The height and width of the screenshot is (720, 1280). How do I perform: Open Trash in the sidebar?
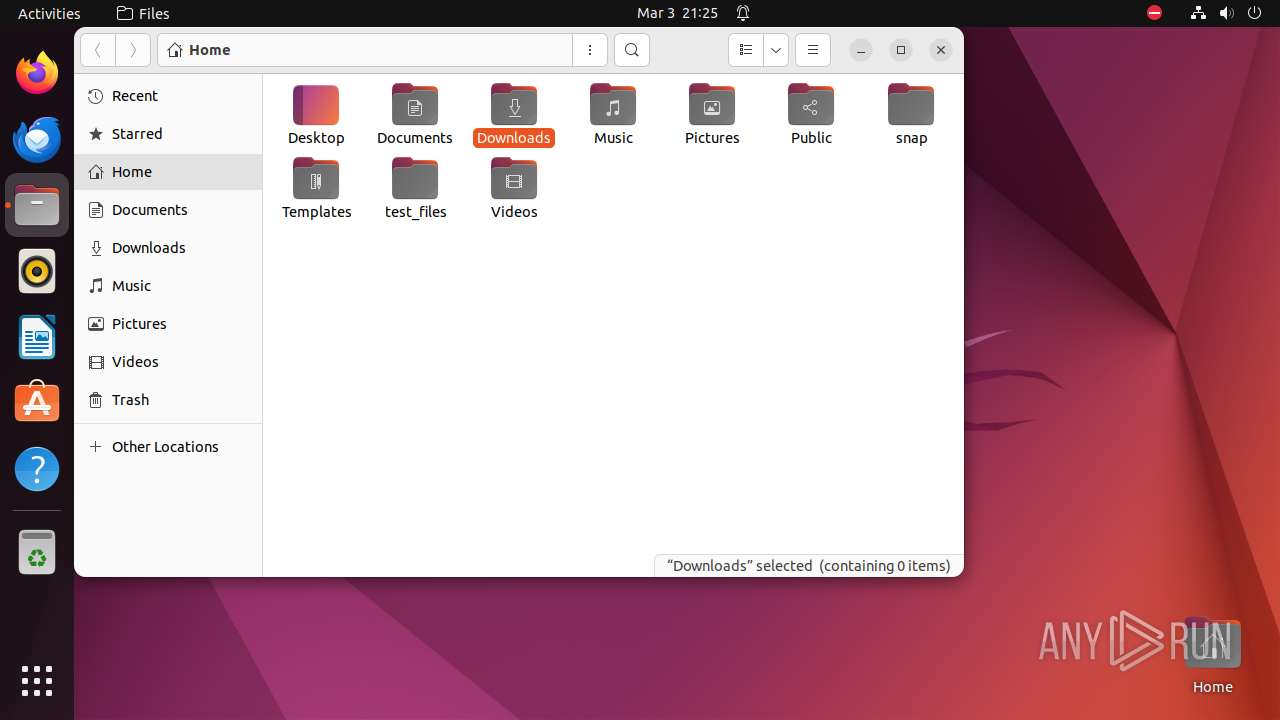tap(168, 400)
